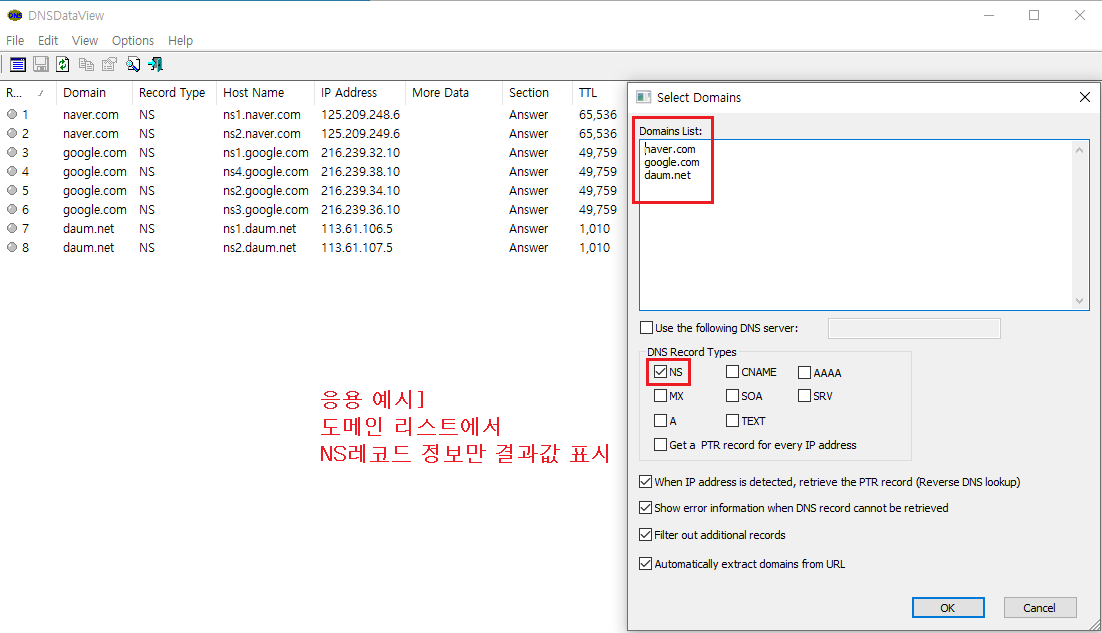Check 'Get a PTR record for every IP address'
The image size is (1102, 633).
pyautogui.click(x=660, y=444)
